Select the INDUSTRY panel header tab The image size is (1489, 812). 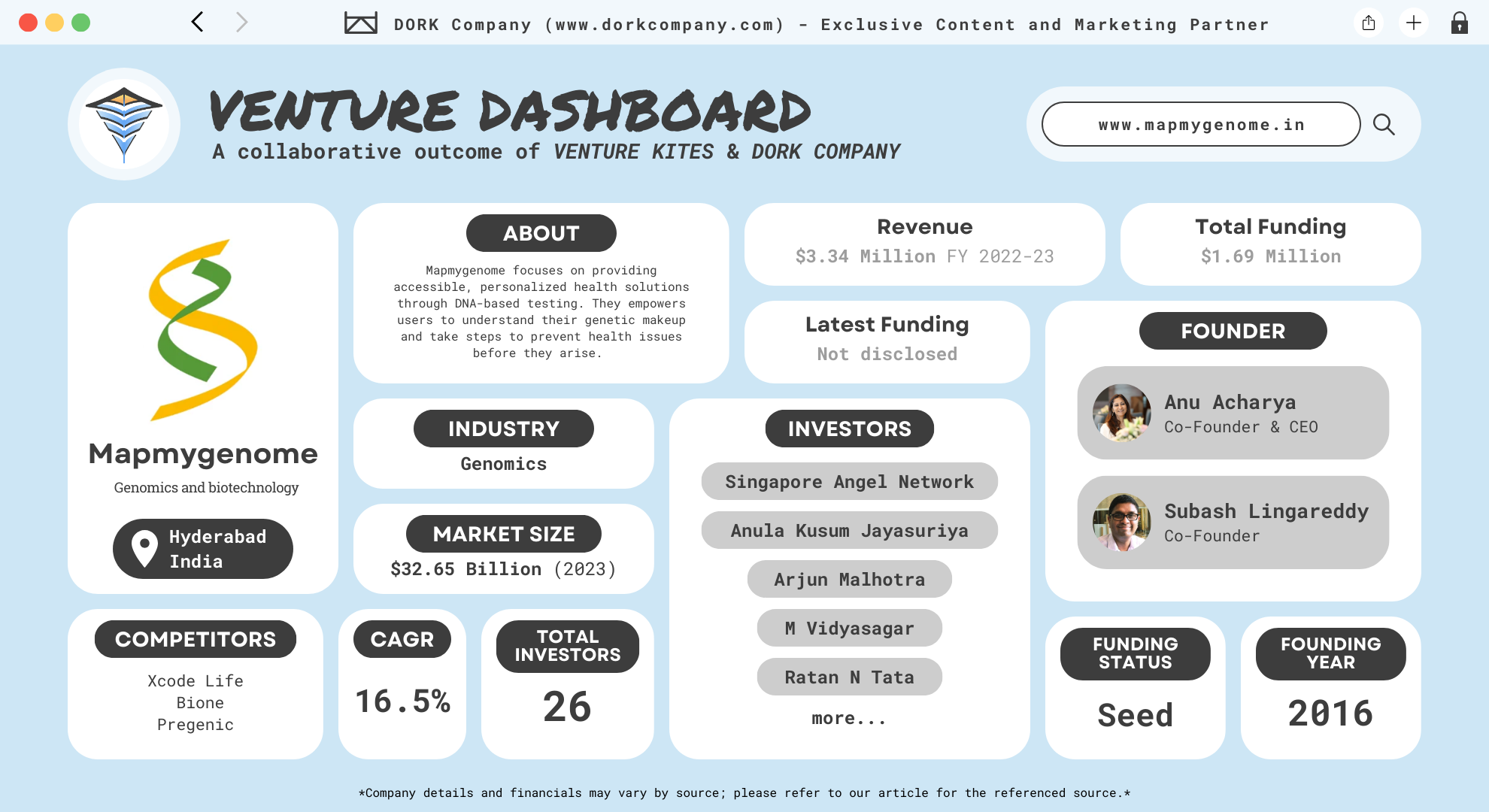tap(503, 427)
